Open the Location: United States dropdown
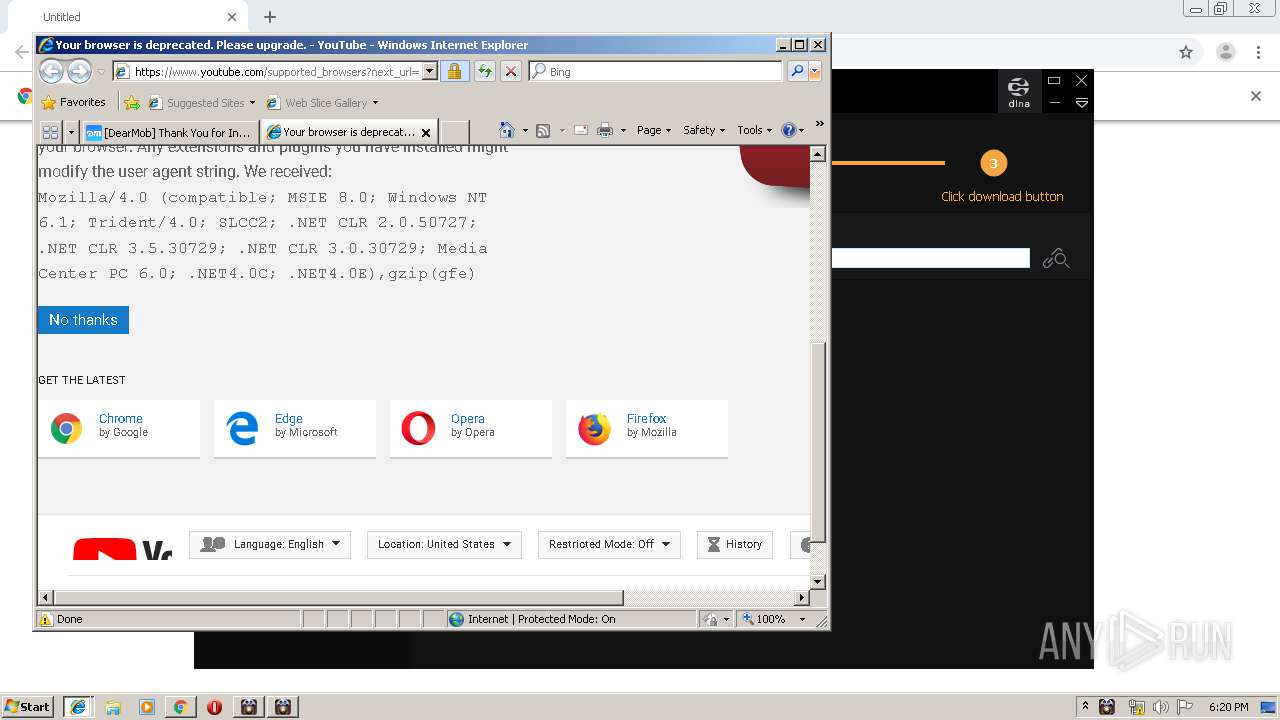1280x720 pixels. tap(444, 544)
